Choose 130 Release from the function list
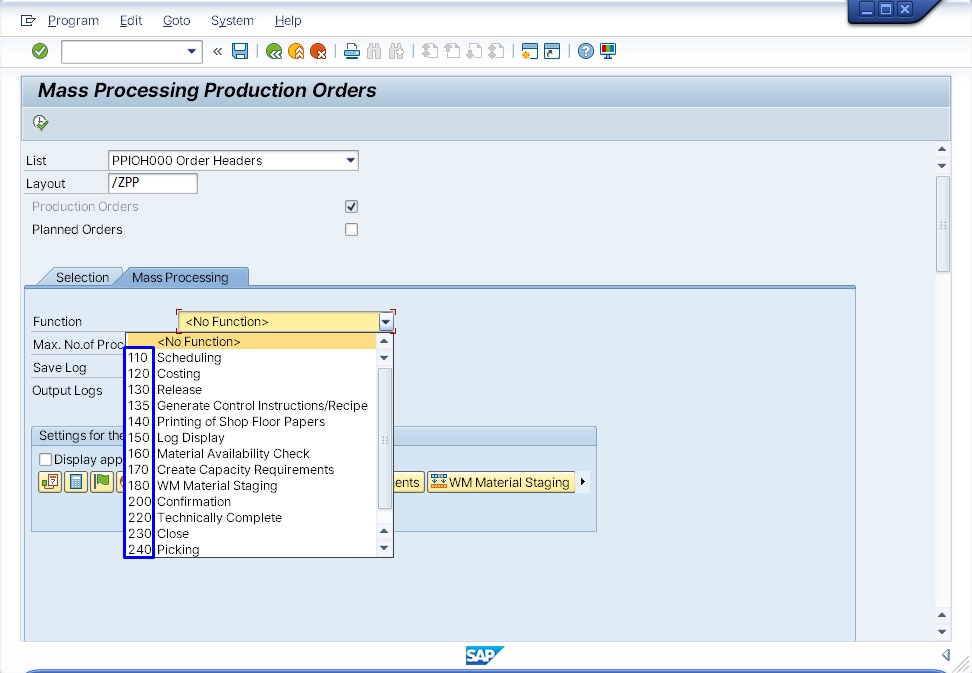The image size is (972, 673). tap(251, 390)
